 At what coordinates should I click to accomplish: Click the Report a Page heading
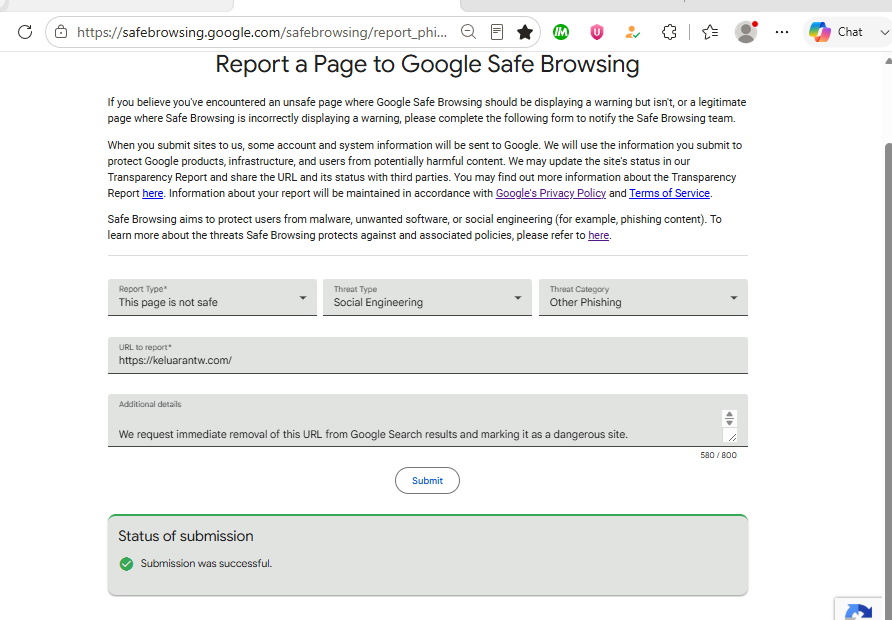tap(427, 64)
